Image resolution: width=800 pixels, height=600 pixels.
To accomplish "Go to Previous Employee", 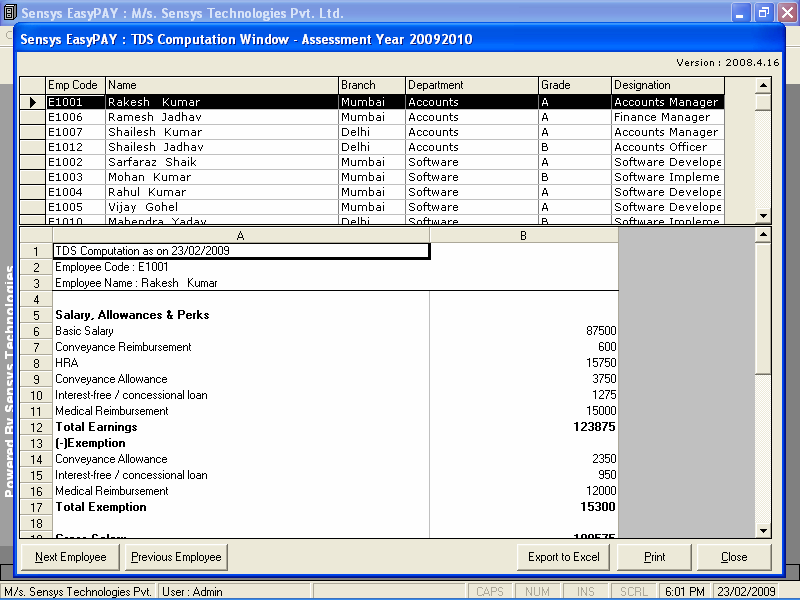I will [176, 557].
